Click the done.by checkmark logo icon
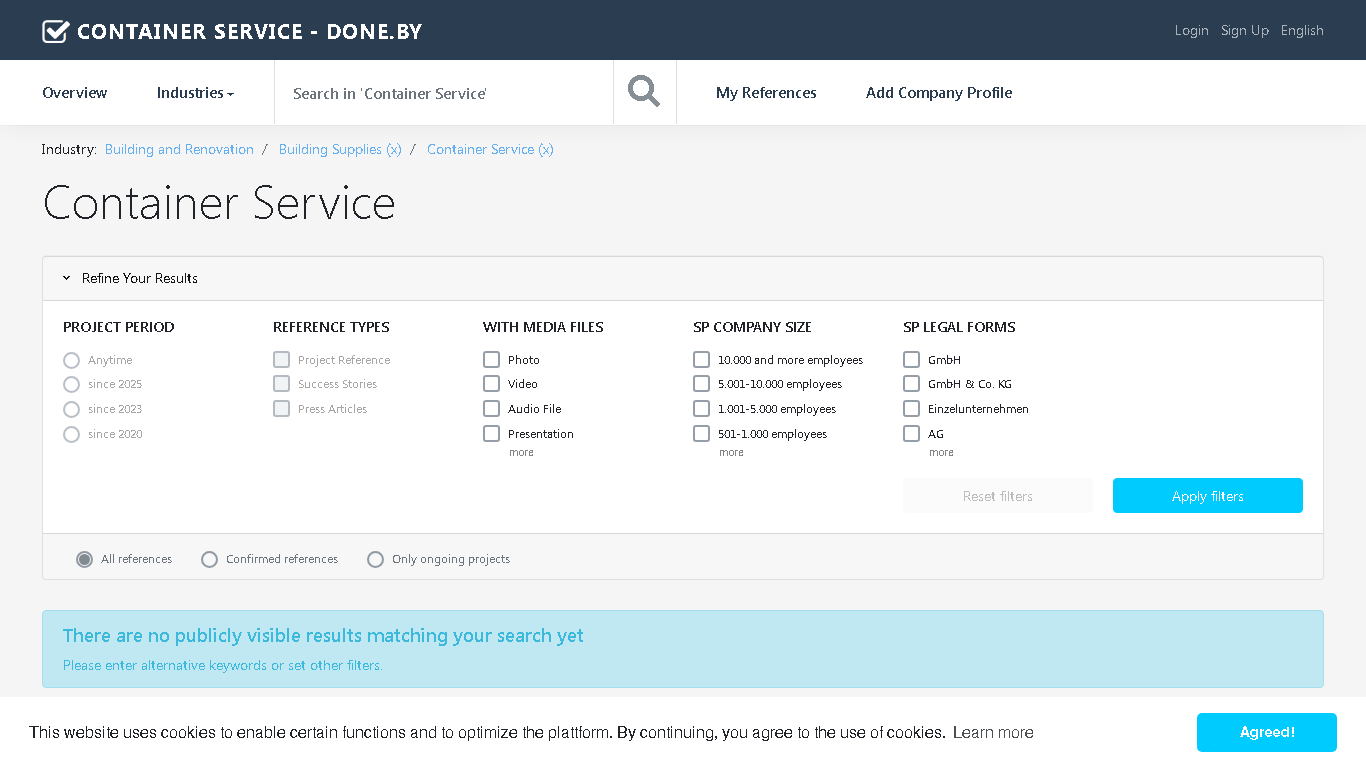Viewport: 1366px width, 768px height. [x=55, y=31]
